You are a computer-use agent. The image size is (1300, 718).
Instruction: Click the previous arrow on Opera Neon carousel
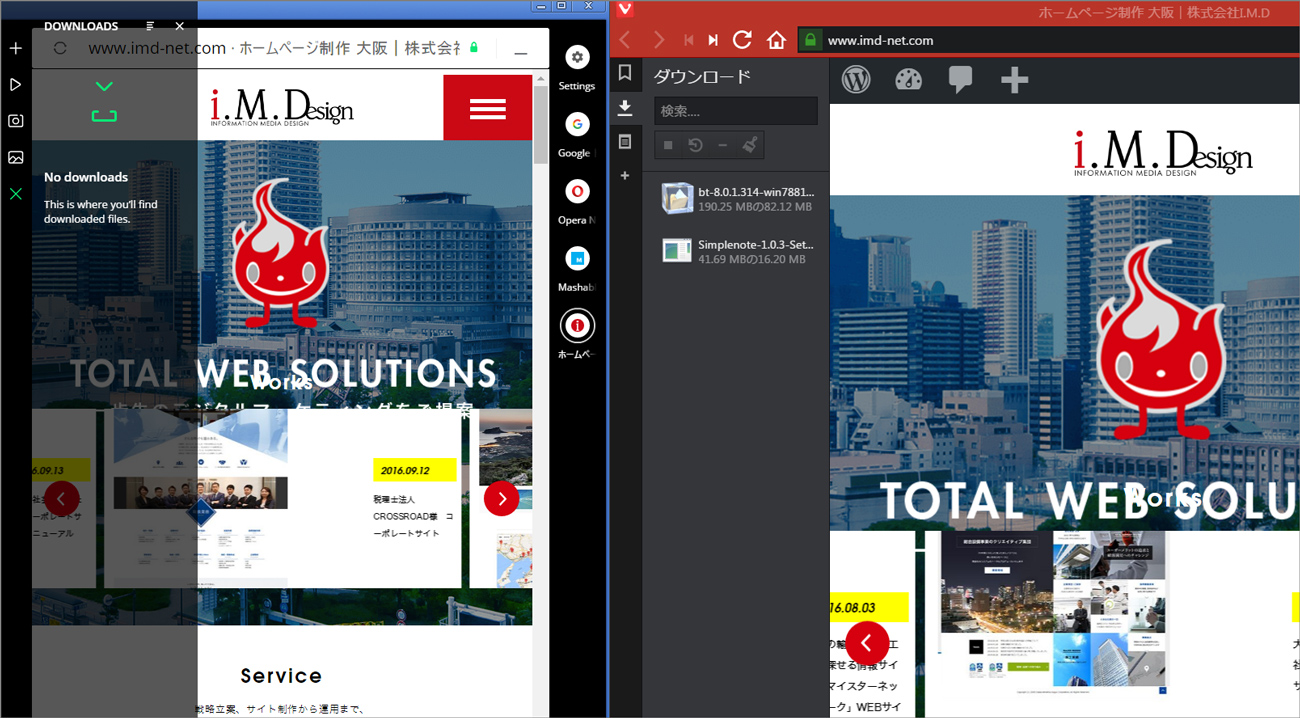(x=62, y=498)
